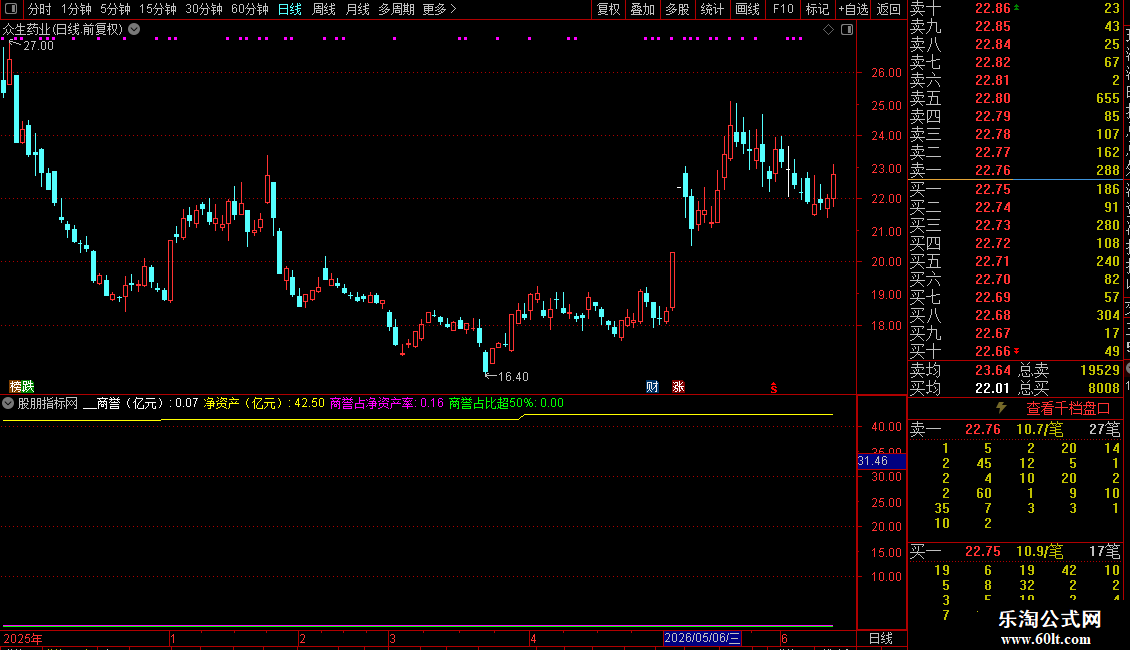
Task: Click the 日线 label at bottom right
Action: pyautogui.click(x=881, y=638)
